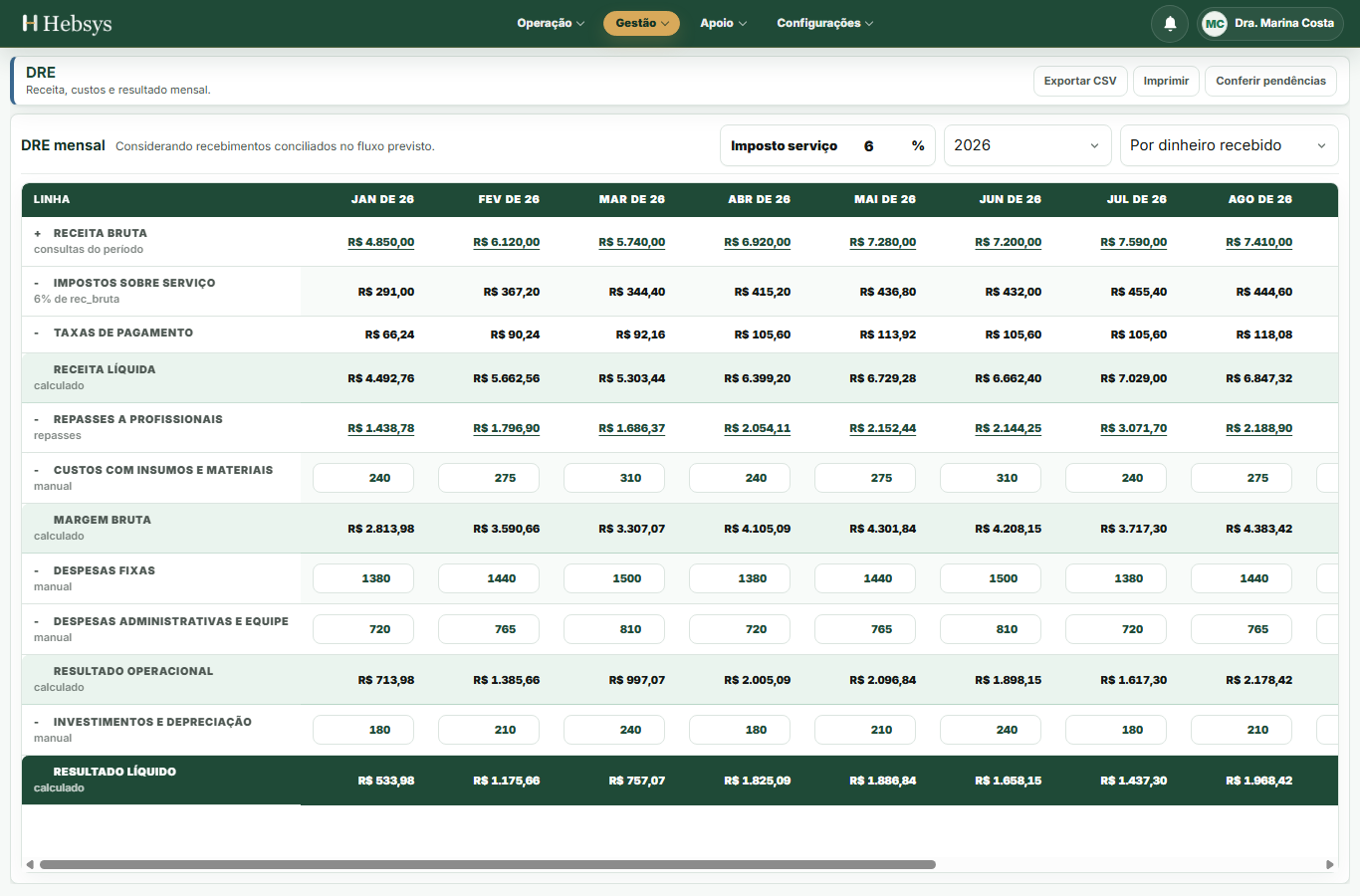Click the Taxas de Pagamento row label
This screenshot has height=896, width=1360.
(123, 333)
